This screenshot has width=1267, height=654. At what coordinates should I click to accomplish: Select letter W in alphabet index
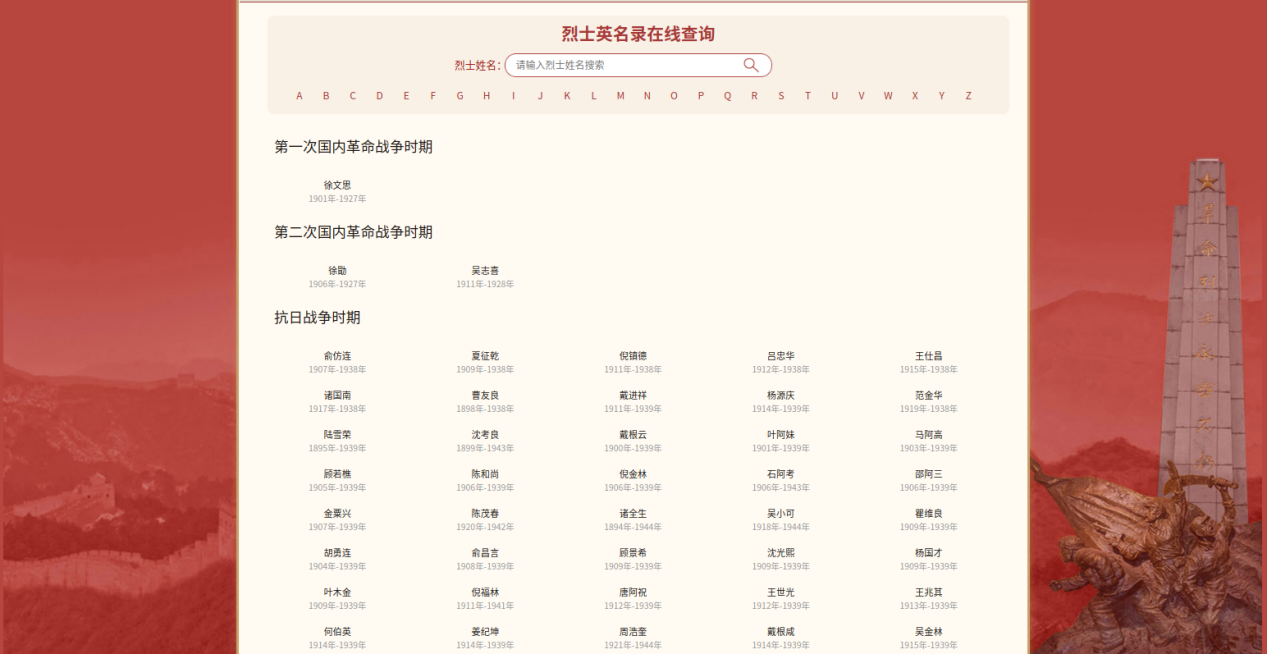coord(888,96)
